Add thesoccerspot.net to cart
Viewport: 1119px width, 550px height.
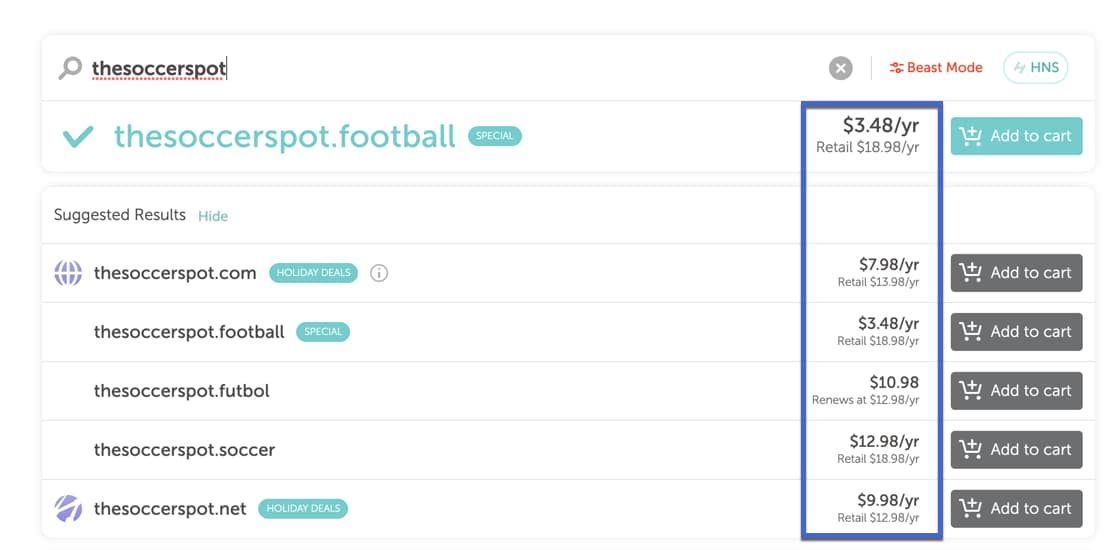[x=1016, y=509]
